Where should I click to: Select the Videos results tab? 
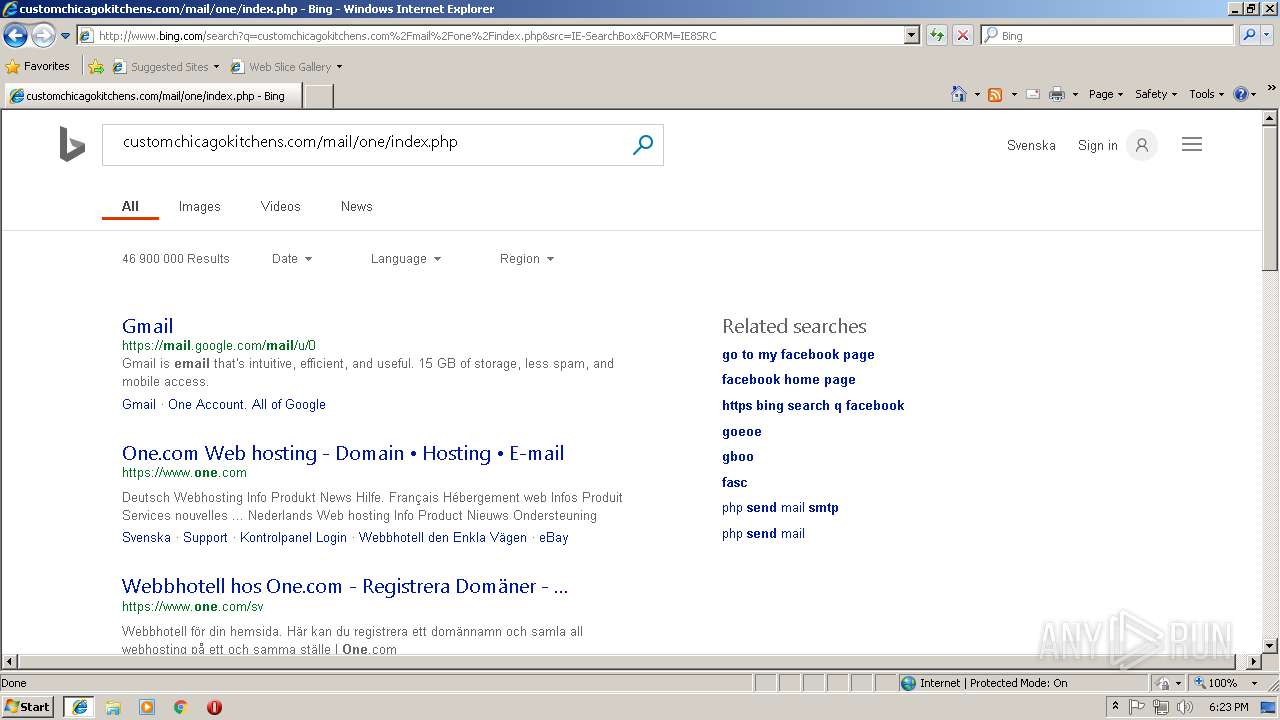(x=280, y=206)
